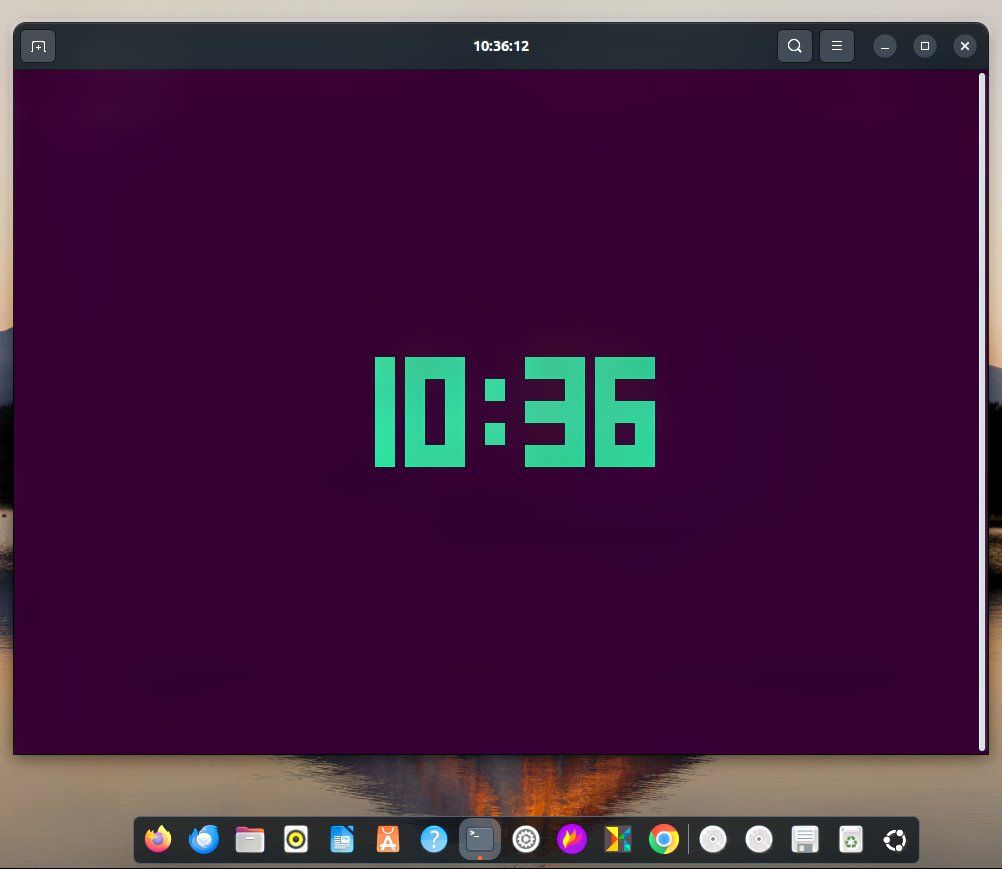
Task: Open Thunderbird mail from the dock
Action: click(x=204, y=840)
